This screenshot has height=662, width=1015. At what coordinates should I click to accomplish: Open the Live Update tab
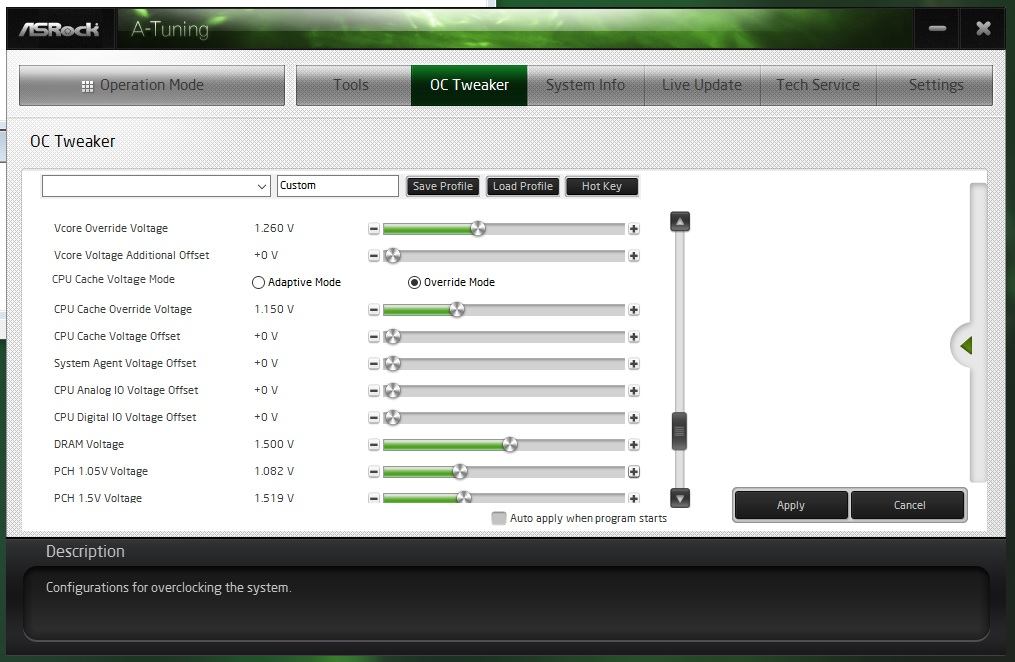[702, 85]
